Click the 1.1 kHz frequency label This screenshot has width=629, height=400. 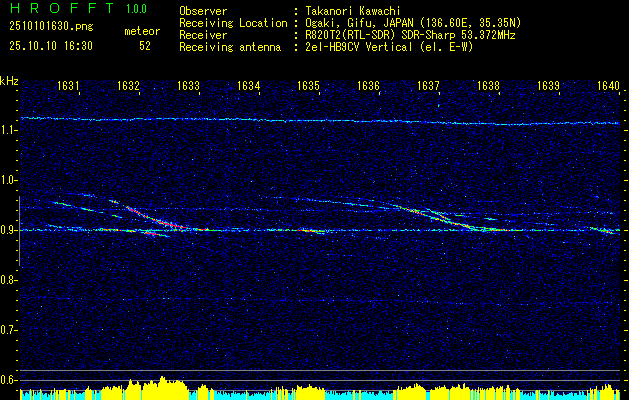click(10, 130)
